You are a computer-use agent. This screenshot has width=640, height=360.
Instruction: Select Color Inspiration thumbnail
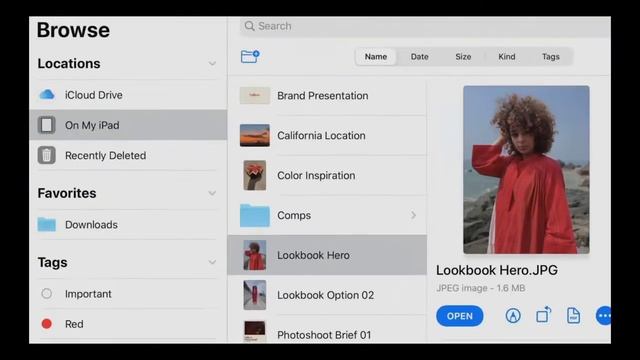point(255,175)
